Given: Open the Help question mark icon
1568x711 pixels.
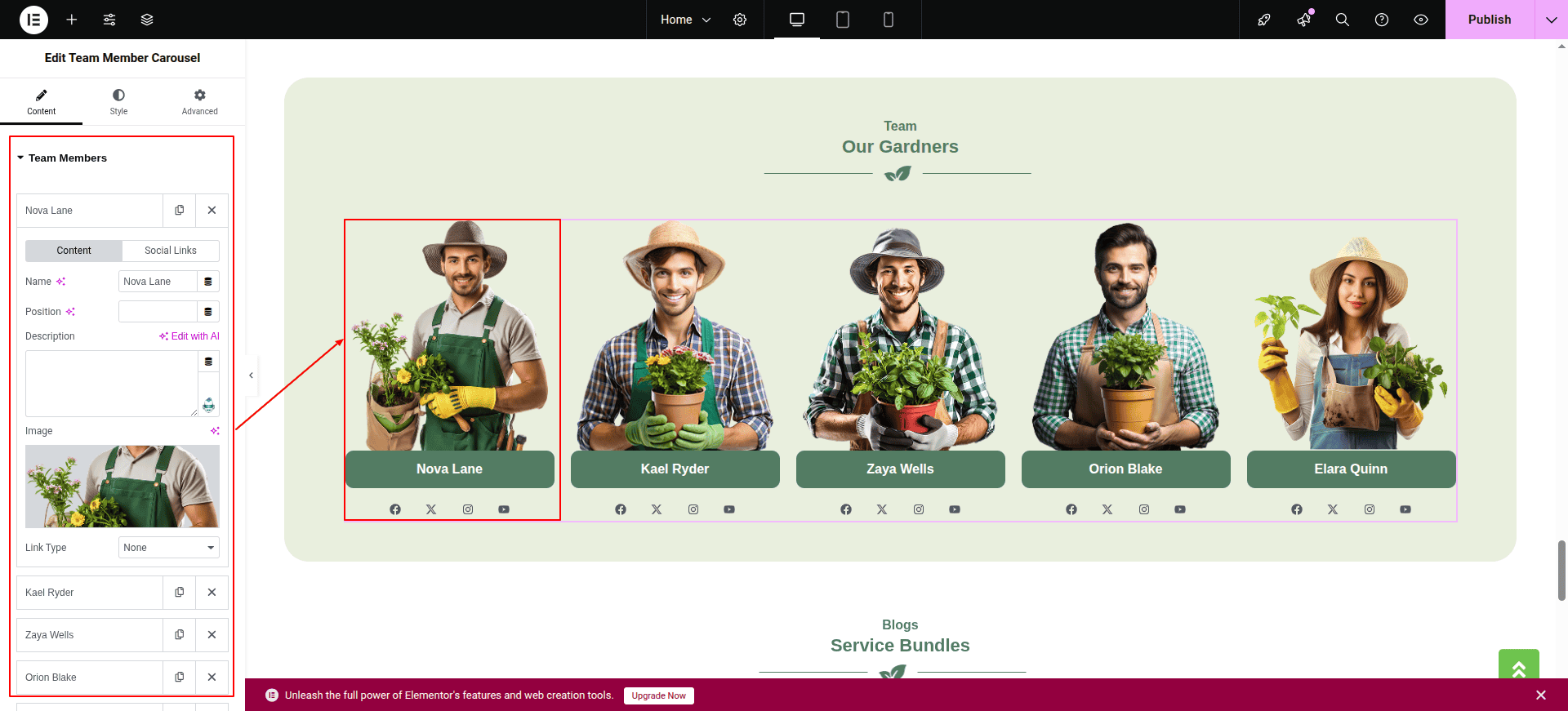Looking at the screenshot, I should 1382,20.
